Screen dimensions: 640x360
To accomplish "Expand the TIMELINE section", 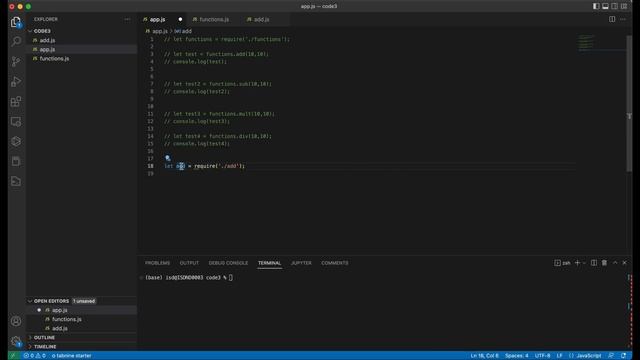I will (82, 347).
